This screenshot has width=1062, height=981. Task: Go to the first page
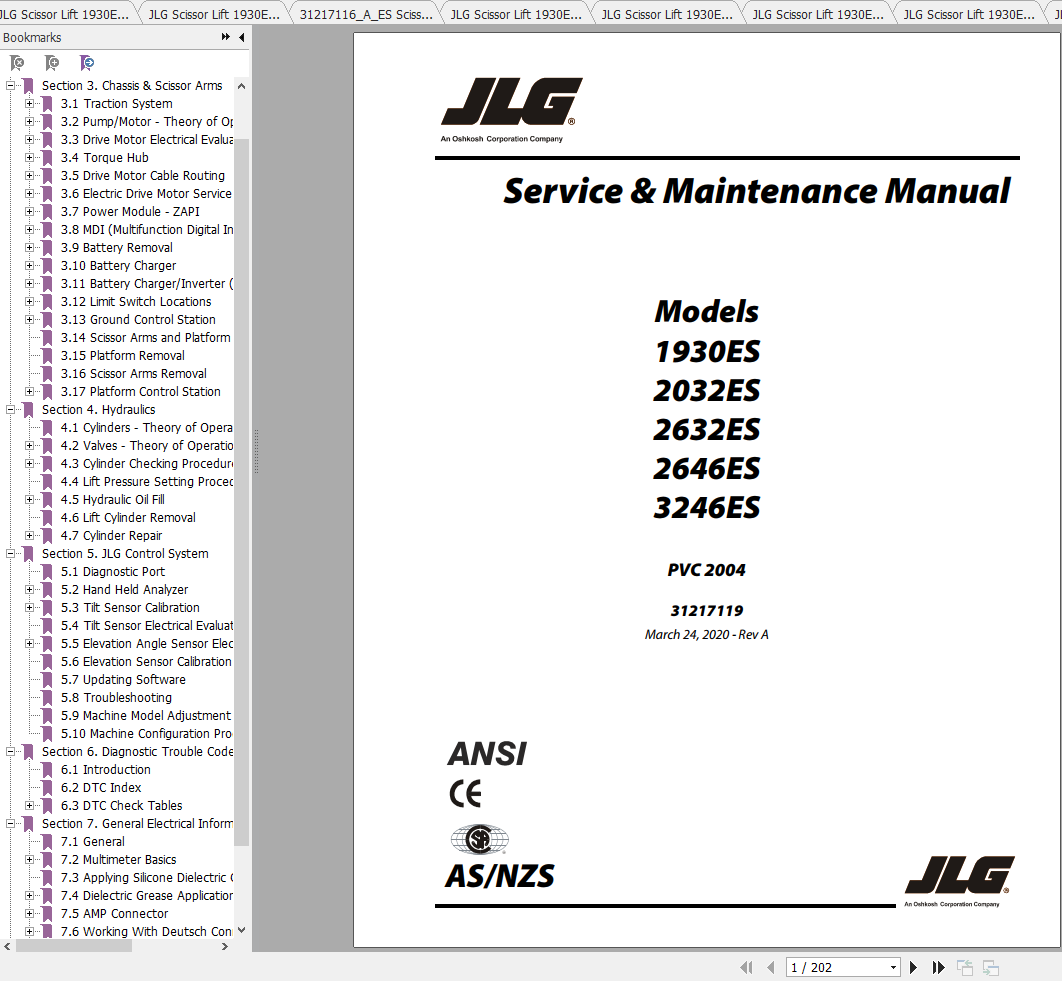746,967
